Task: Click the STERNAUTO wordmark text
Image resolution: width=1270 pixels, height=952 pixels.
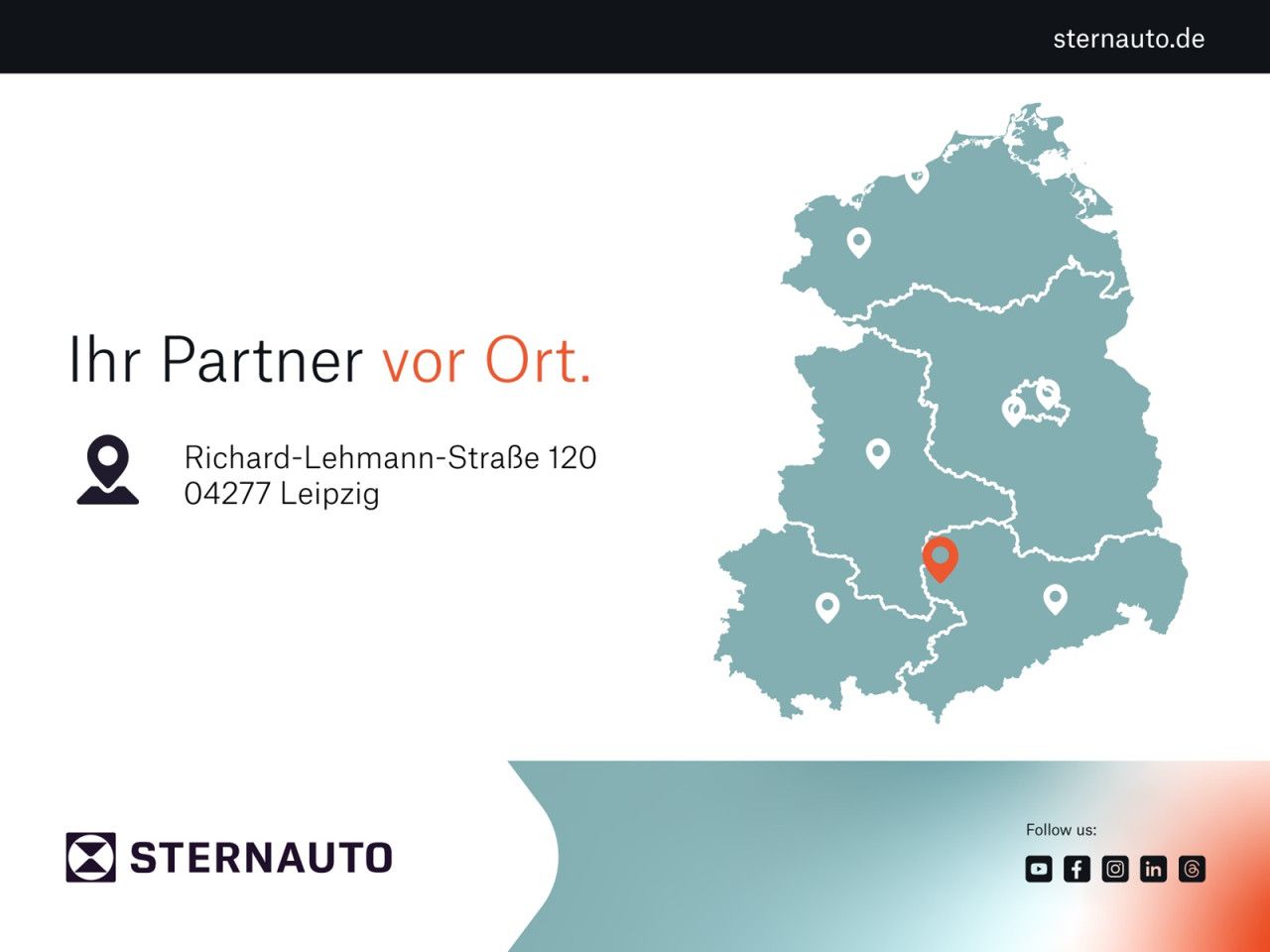Action: pyautogui.click(x=263, y=857)
